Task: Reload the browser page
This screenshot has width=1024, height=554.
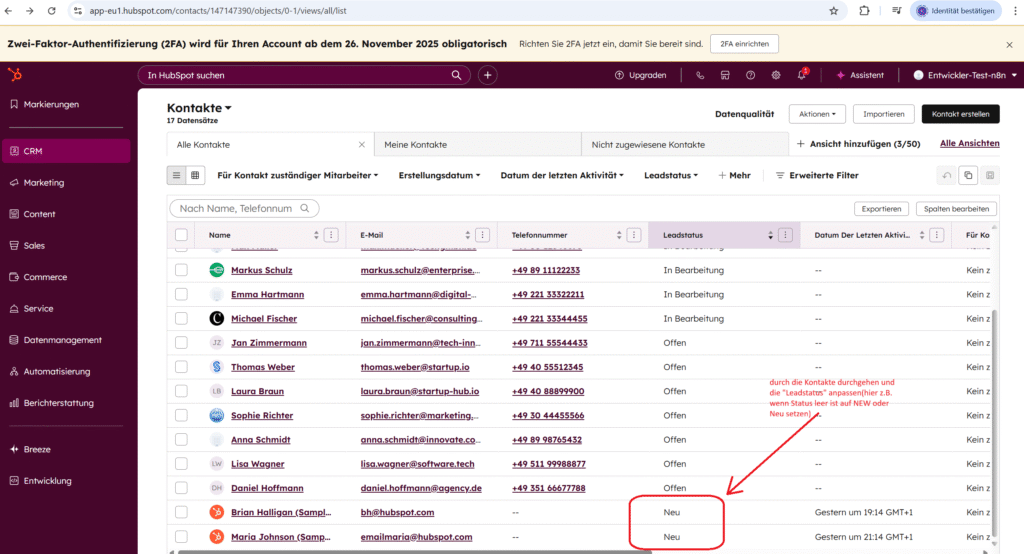Action: 52,10
